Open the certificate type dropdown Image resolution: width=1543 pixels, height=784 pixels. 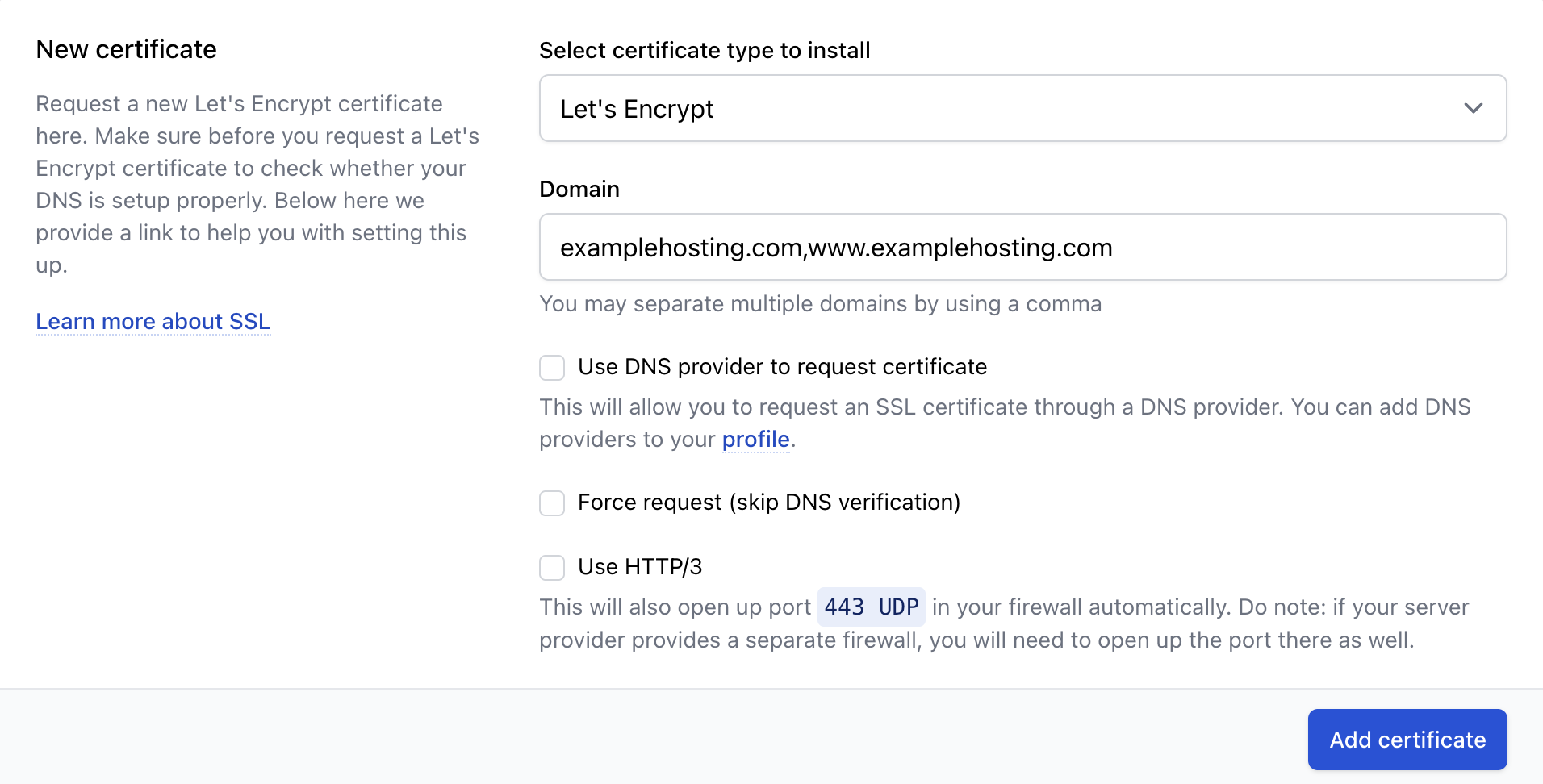click(1022, 108)
